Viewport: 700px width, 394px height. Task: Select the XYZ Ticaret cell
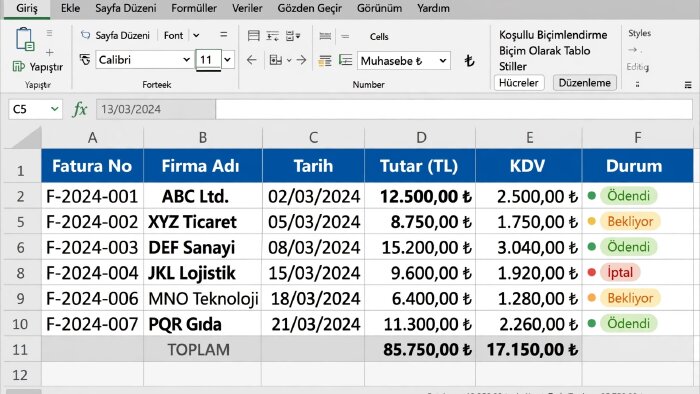pos(203,221)
